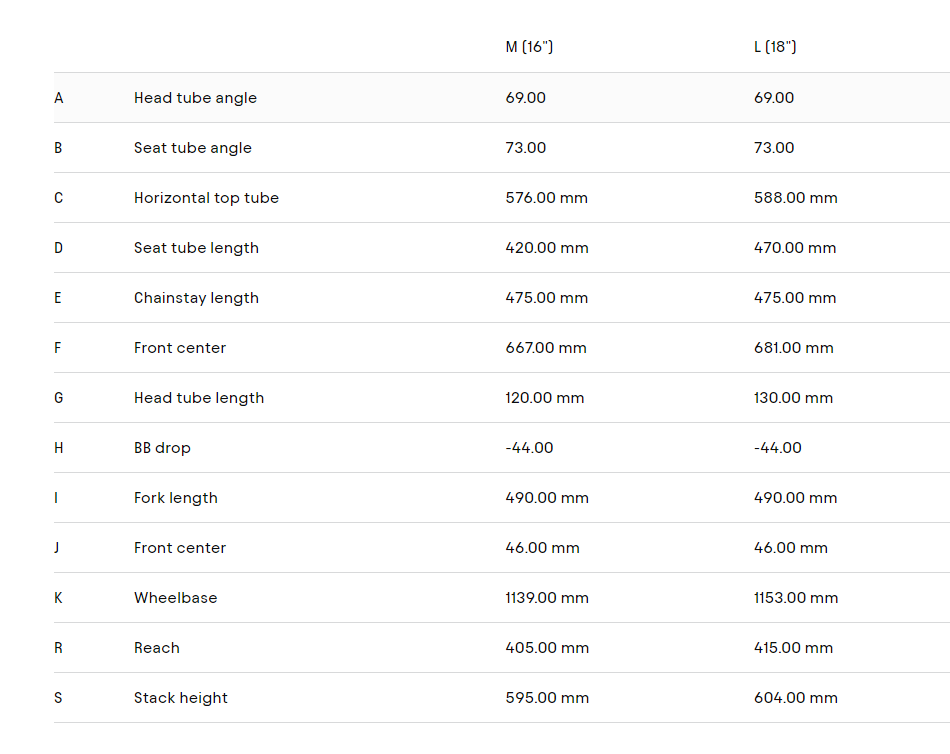The height and width of the screenshot is (754, 950).
Task: Select the Head tube length label
Action: click(199, 398)
